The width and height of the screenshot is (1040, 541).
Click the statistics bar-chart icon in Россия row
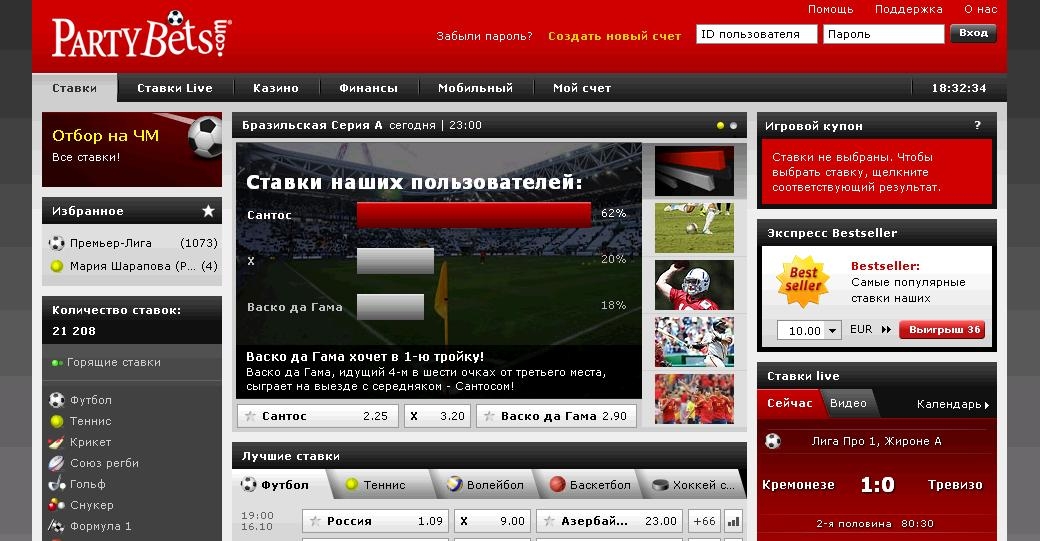click(734, 521)
